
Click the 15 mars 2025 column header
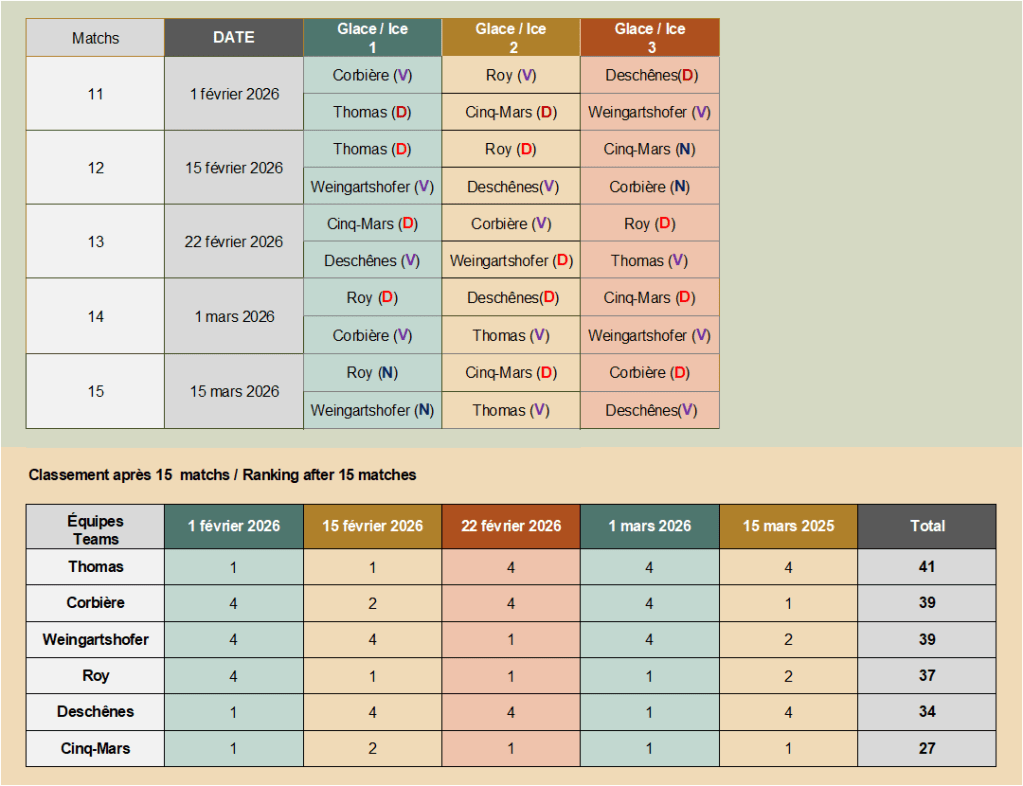[x=788, y=526]
